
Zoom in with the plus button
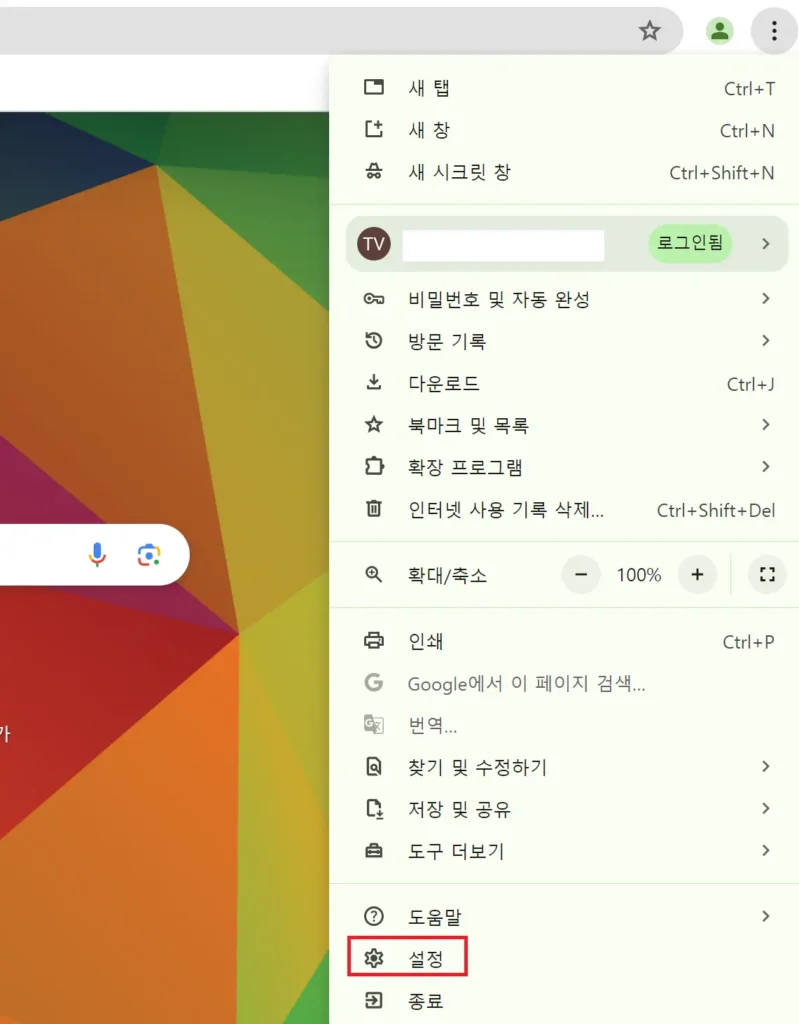(x=697, y=574)
